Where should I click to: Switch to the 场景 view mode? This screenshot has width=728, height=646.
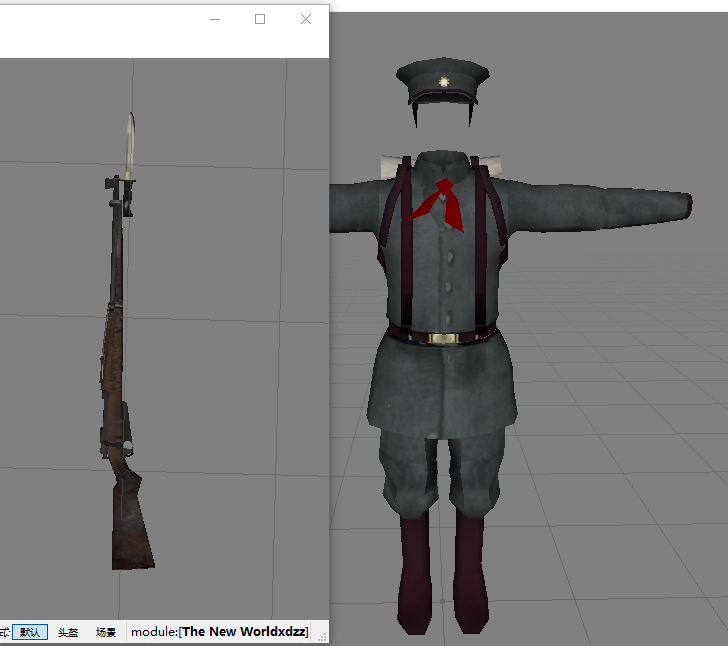tap(105, 632)
